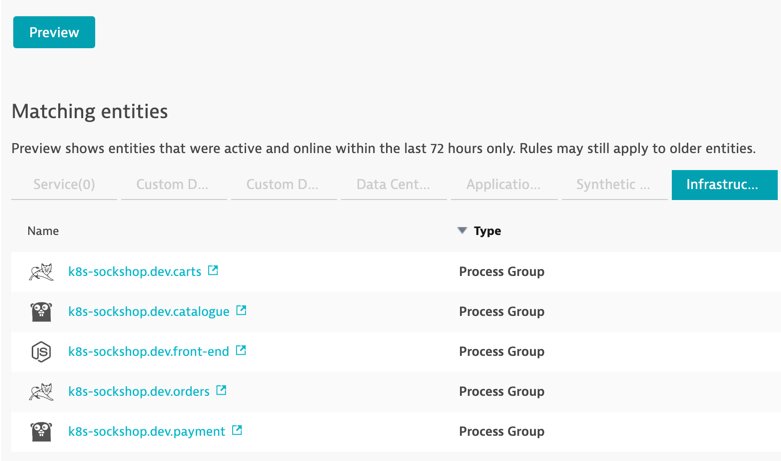781x461 pixels.
Task: Toggle the sort arrow beside the Type column
Action: pos(462,230)
